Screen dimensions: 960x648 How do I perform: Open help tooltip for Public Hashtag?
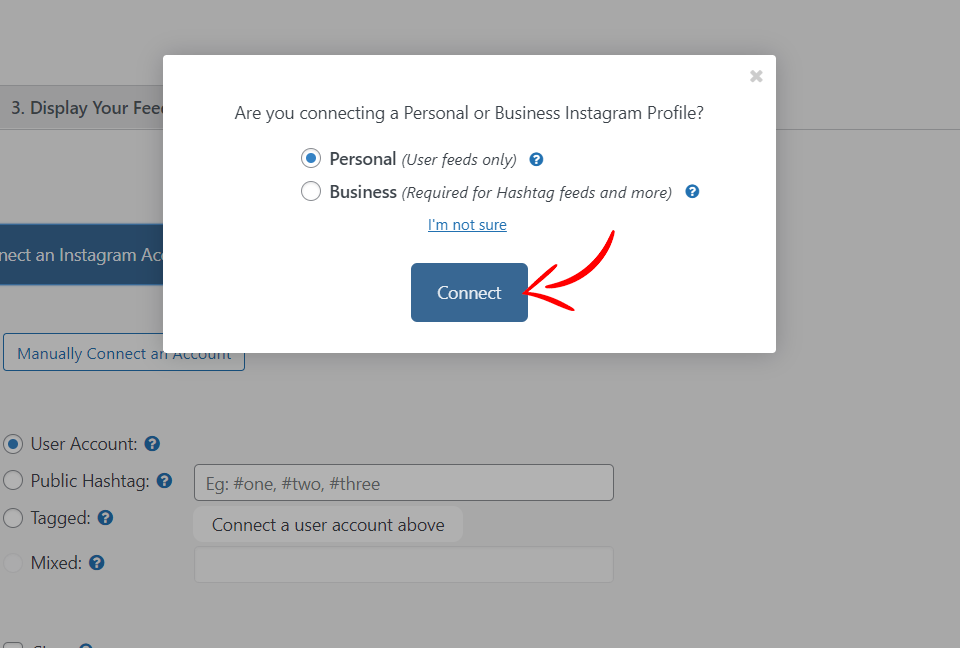click(164, 481)
